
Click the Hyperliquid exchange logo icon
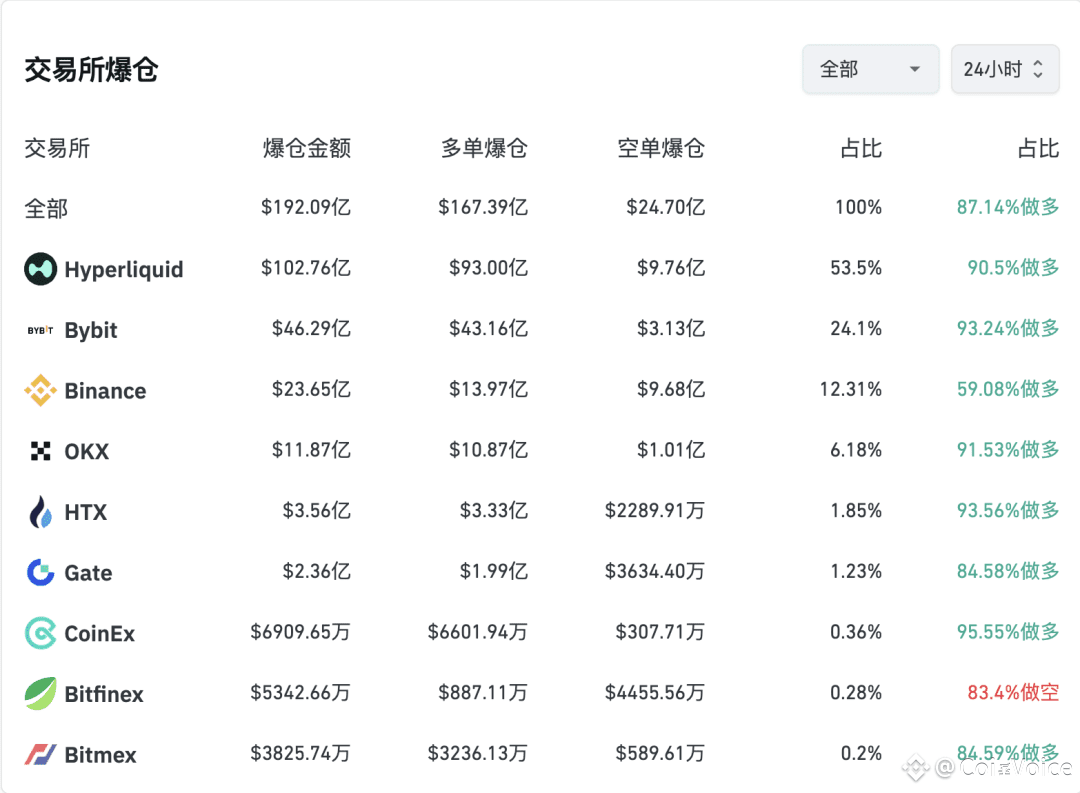(x=41, y=269)
